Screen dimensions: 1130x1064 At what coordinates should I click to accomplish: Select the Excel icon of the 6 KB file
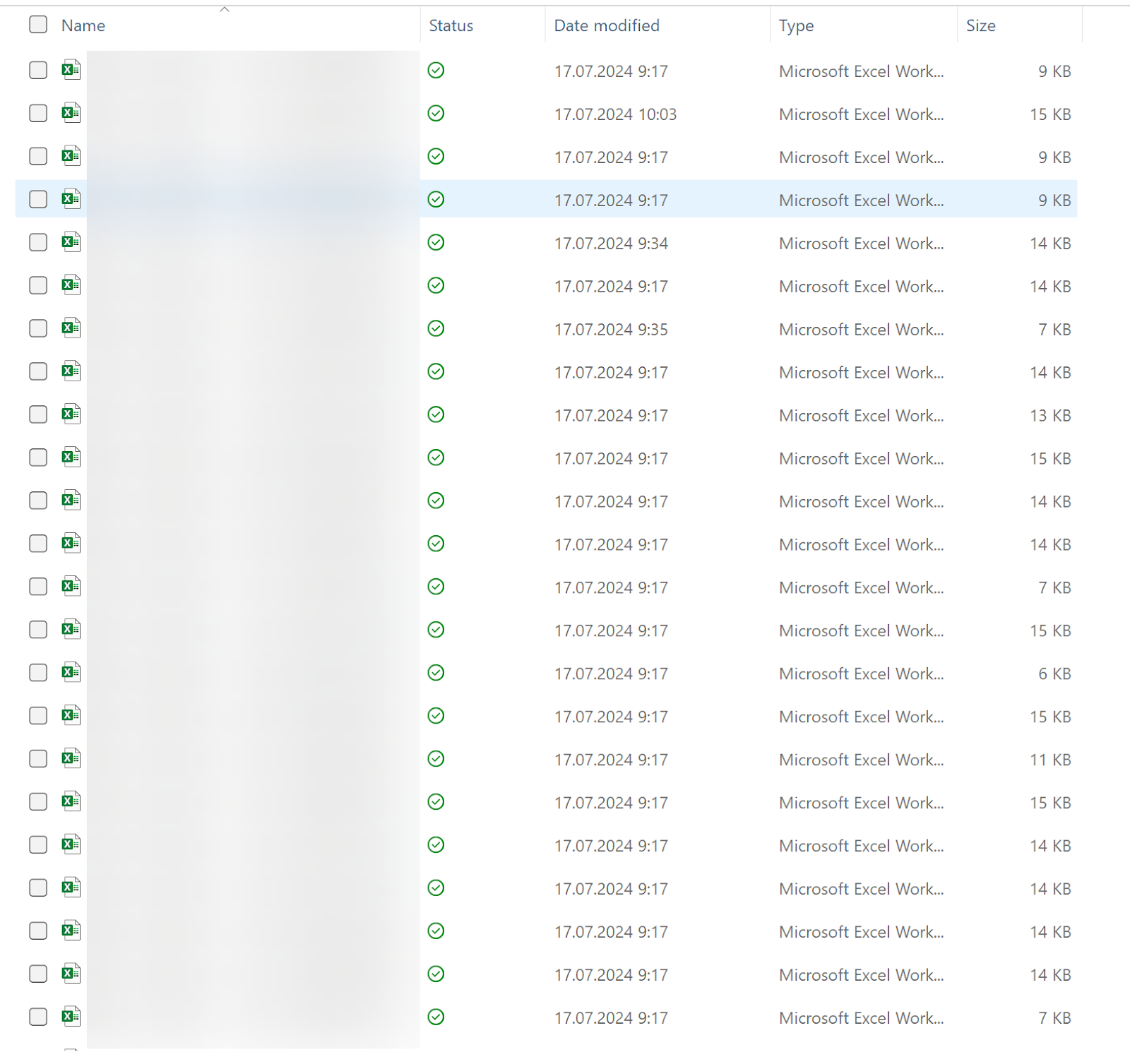(x=71, y=673)
